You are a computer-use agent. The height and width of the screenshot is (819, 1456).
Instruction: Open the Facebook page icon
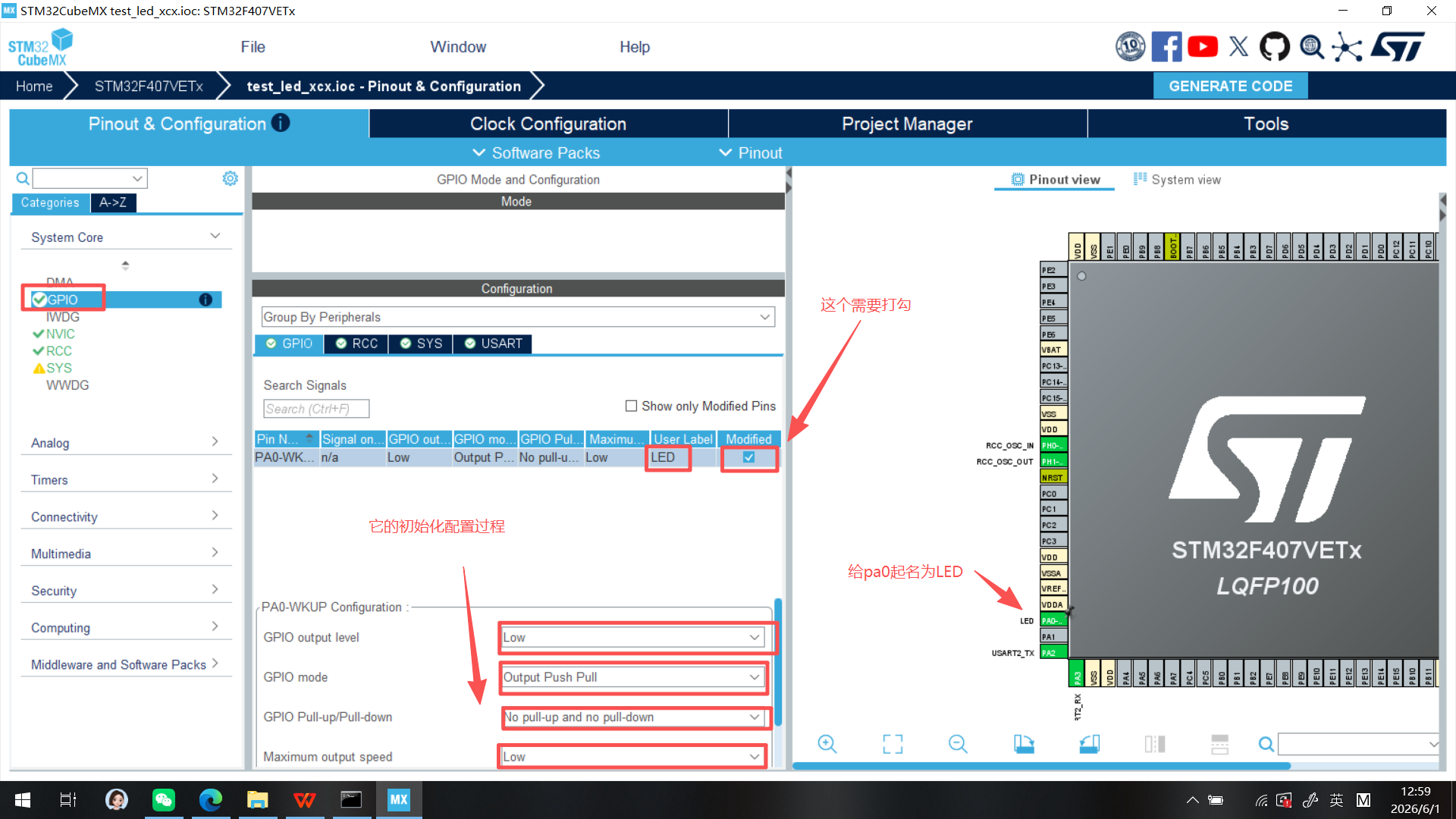[1166, 47]
